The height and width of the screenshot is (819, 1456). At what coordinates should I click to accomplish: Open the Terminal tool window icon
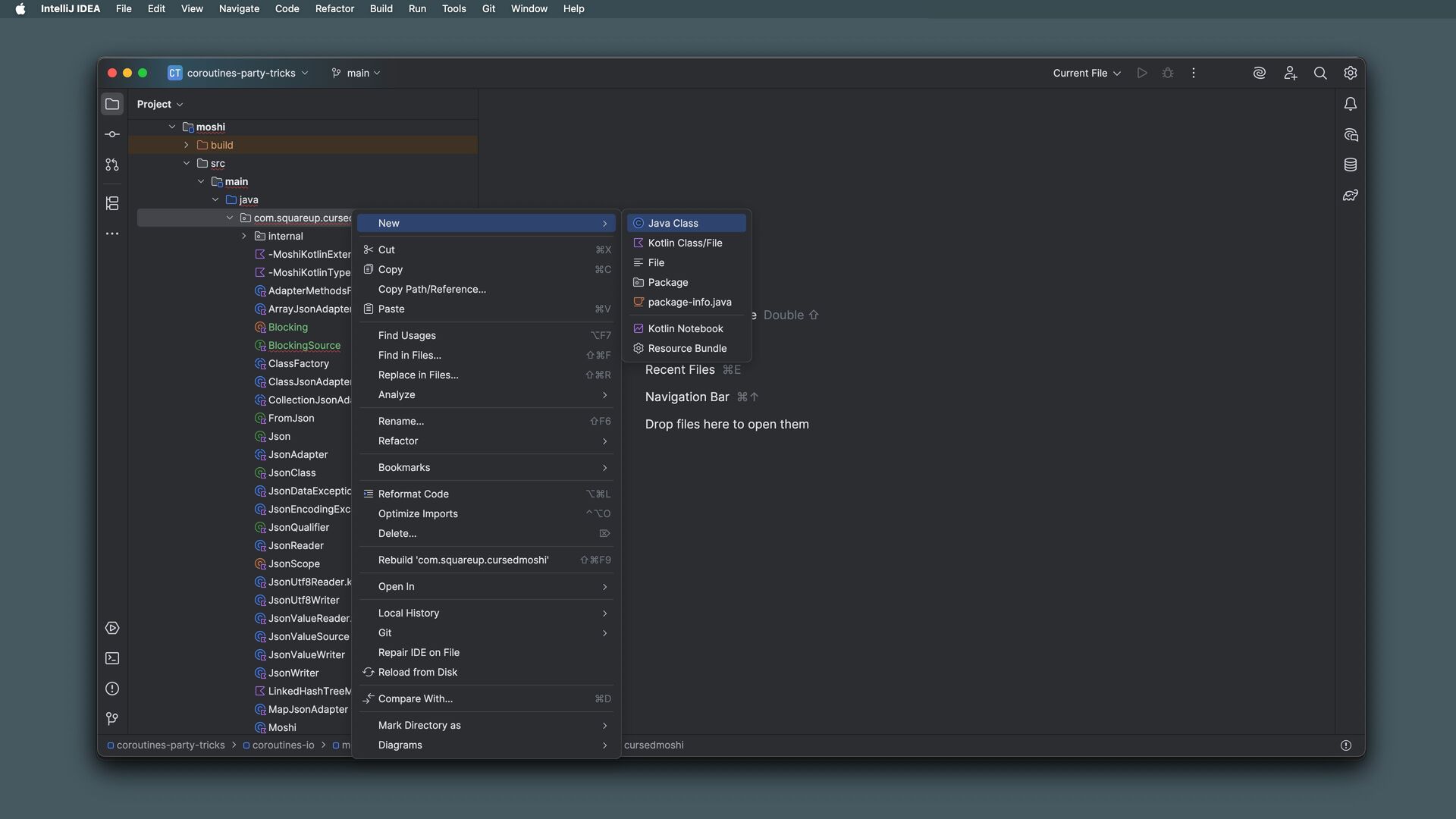112,658
